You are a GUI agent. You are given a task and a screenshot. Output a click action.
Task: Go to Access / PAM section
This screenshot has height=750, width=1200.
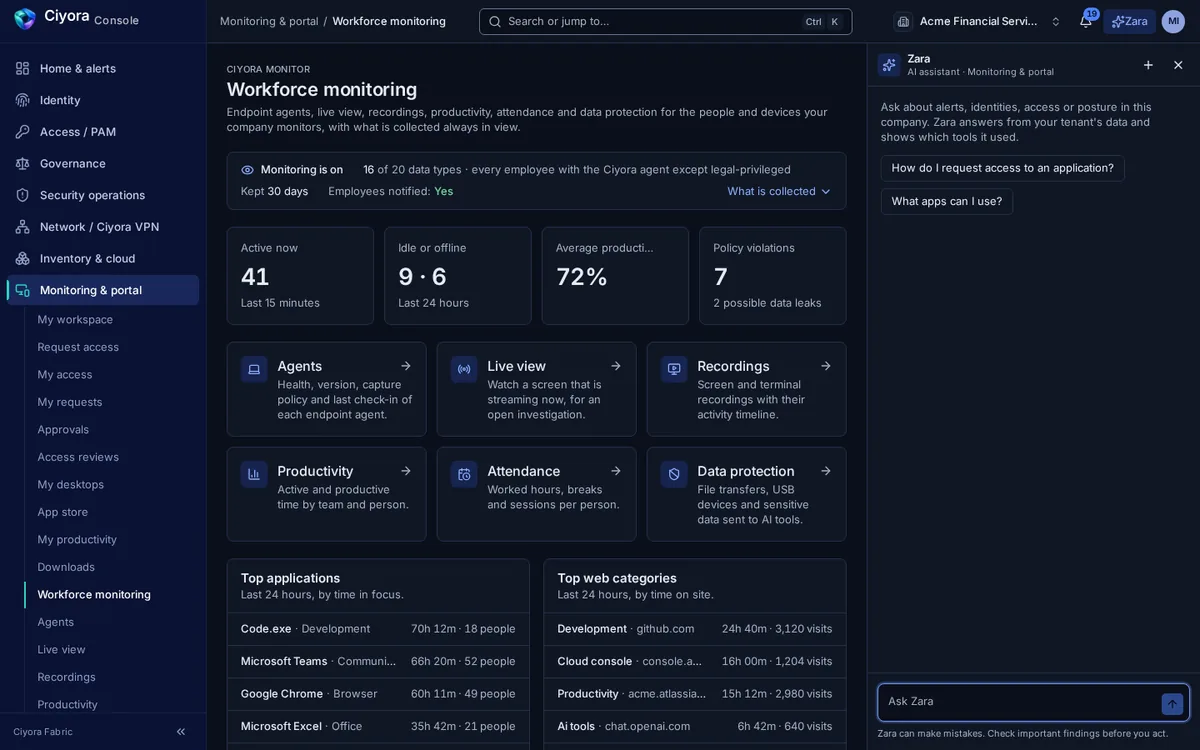tap(103, 132)
